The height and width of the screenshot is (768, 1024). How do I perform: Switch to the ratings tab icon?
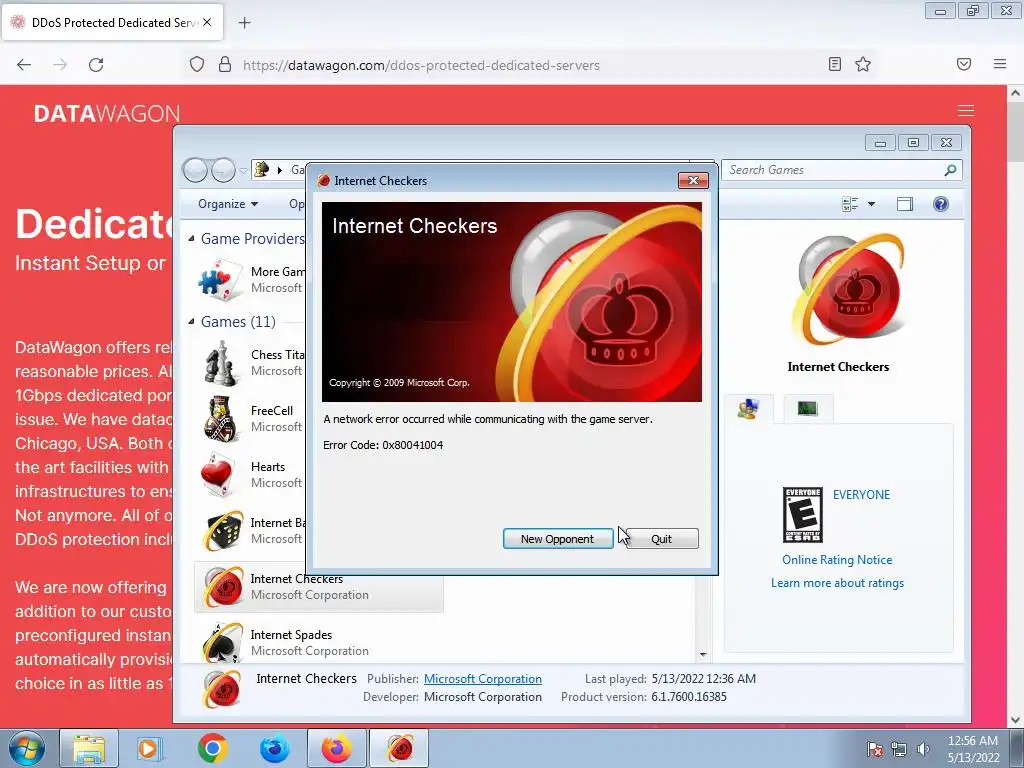[748, 409]
